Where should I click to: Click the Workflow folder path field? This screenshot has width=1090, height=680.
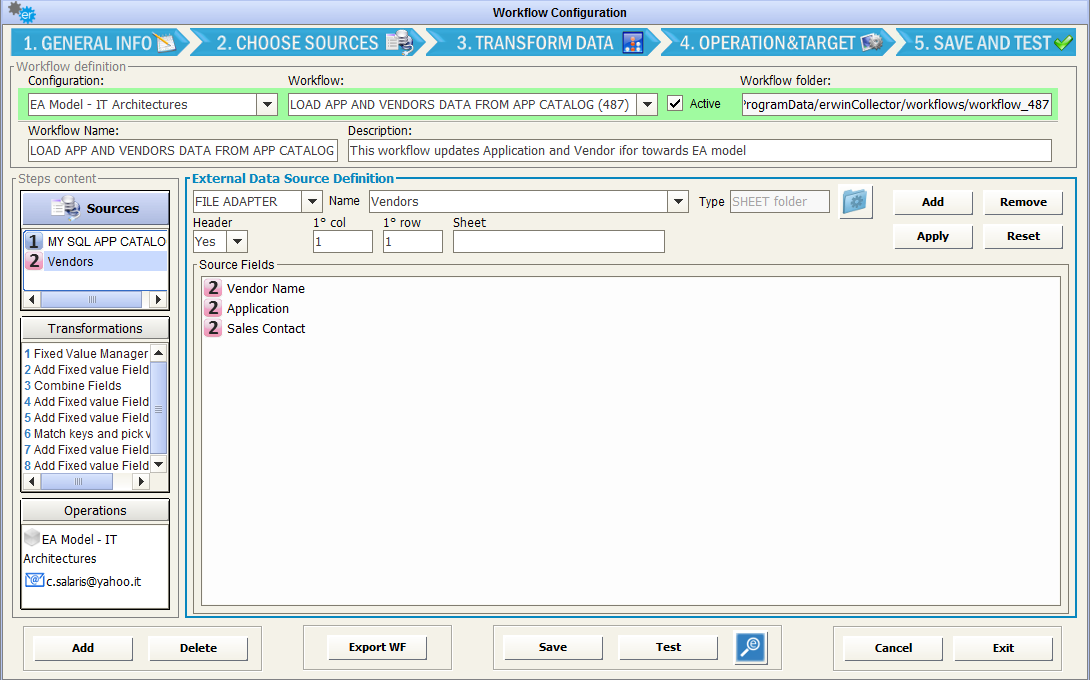pos(897,104)
